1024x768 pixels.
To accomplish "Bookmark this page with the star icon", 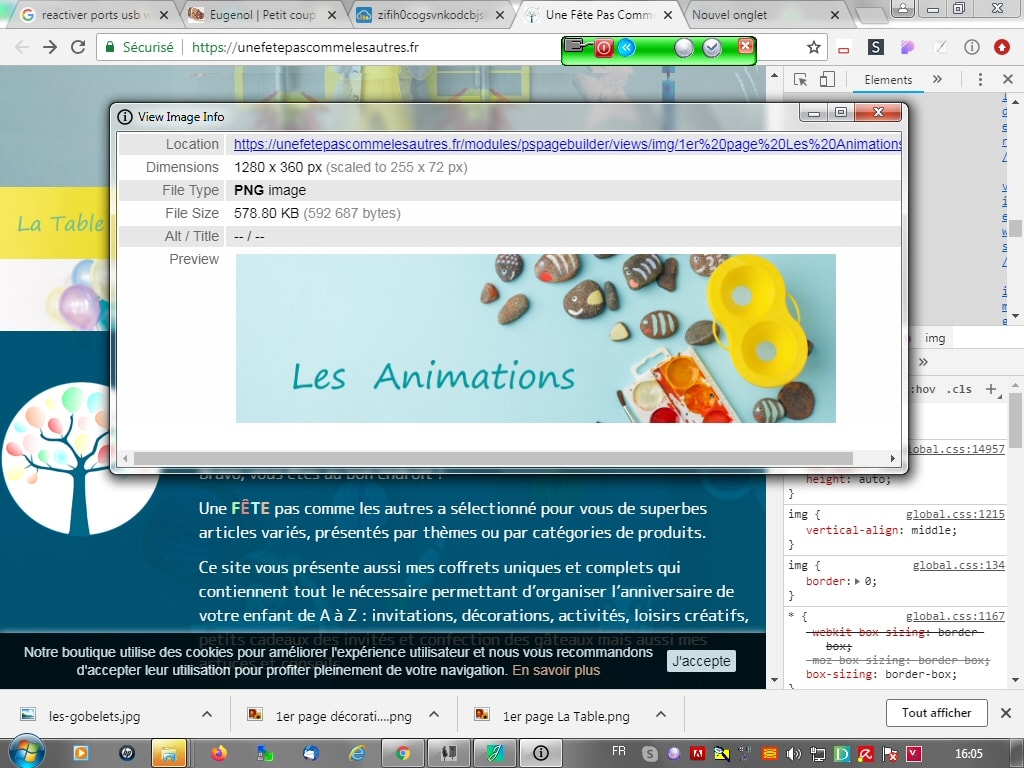I will pos(814,47).
